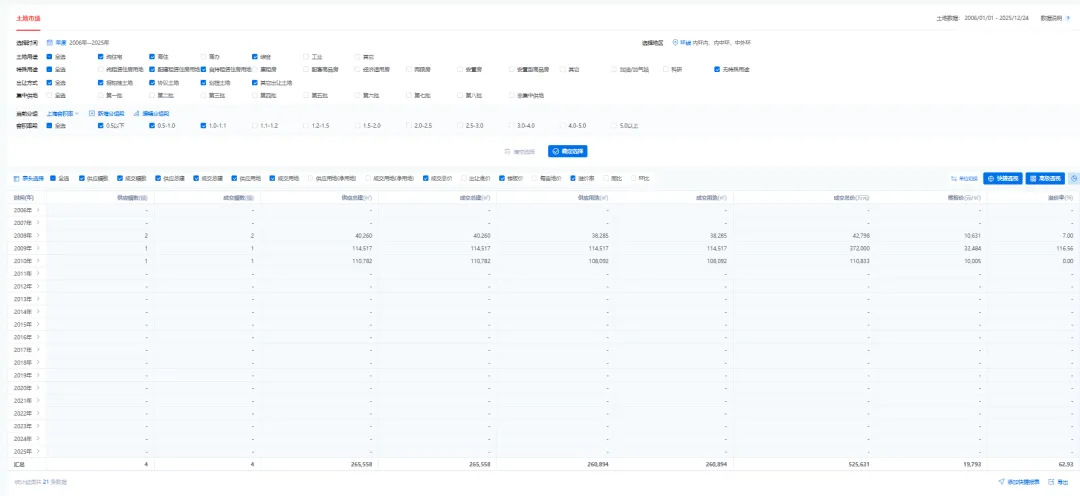The width and height of the screenshot is (1080, 496).
Task: Click the location pin icon beside 环线
Action: [x=675, y=43]
